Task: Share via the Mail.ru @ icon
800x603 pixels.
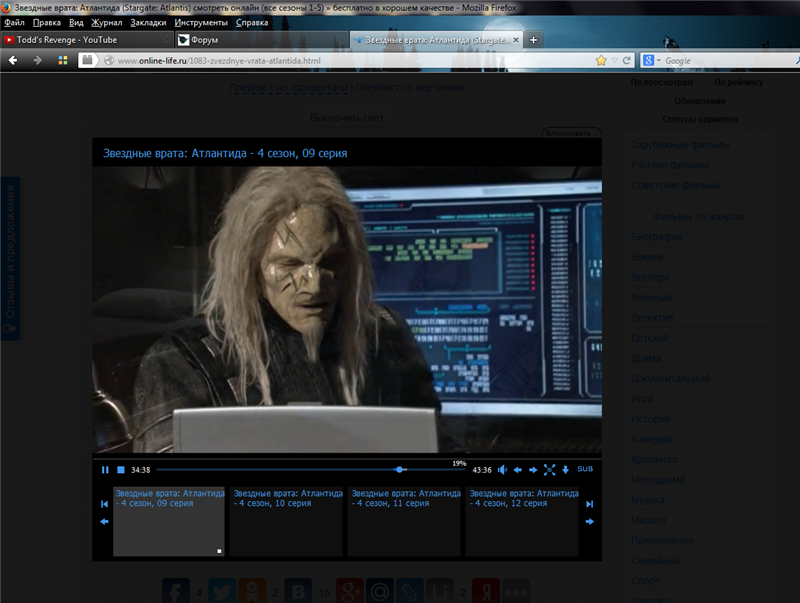Action: coord(380,591)
